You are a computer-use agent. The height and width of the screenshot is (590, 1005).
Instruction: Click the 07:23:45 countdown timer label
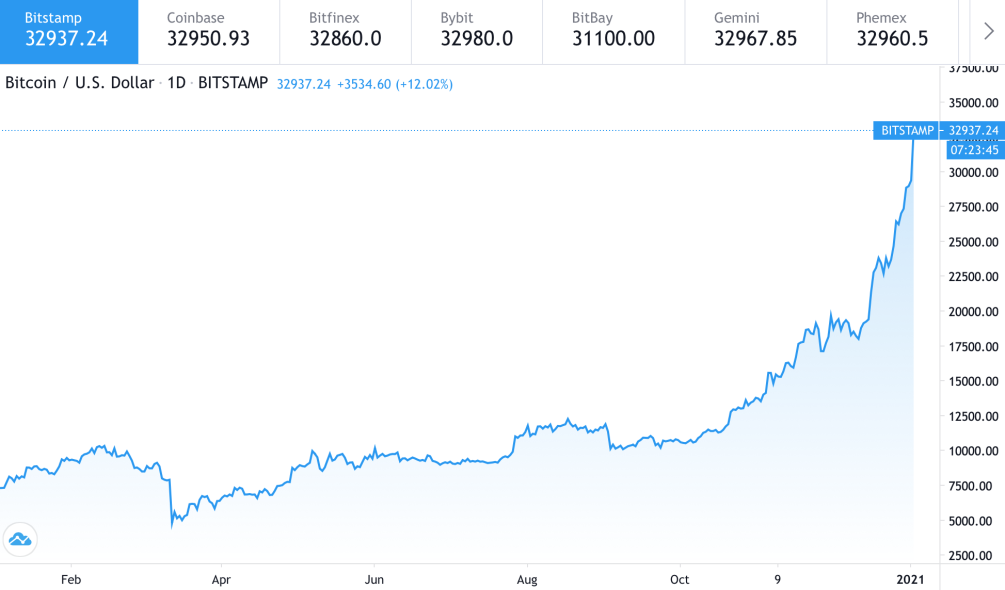974,150
